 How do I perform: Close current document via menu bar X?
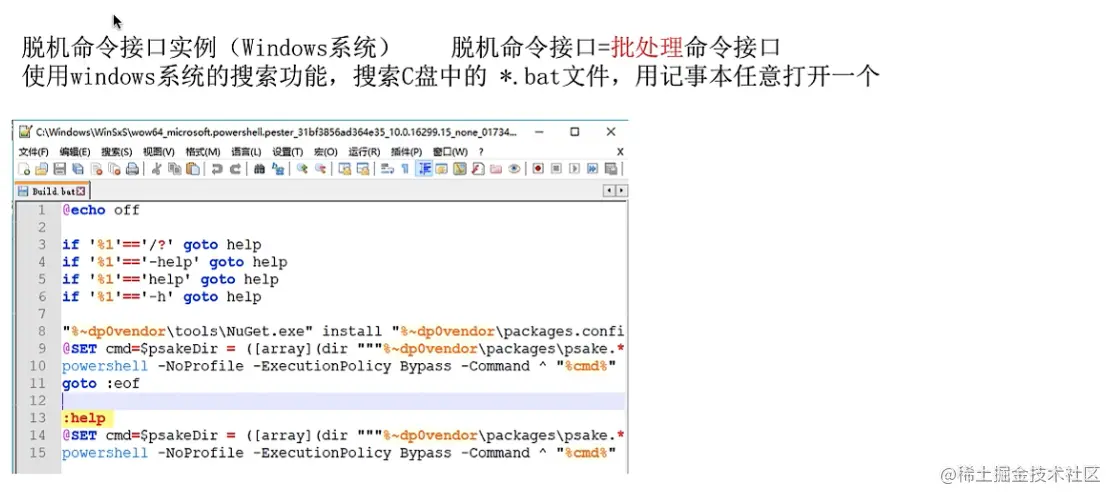click(620, 152)
